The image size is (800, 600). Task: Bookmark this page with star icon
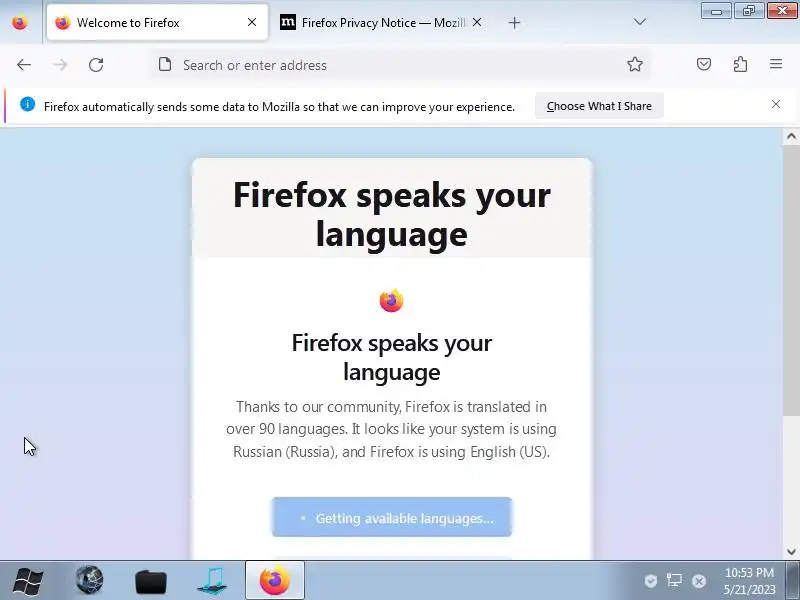click(x=635, y=64)
